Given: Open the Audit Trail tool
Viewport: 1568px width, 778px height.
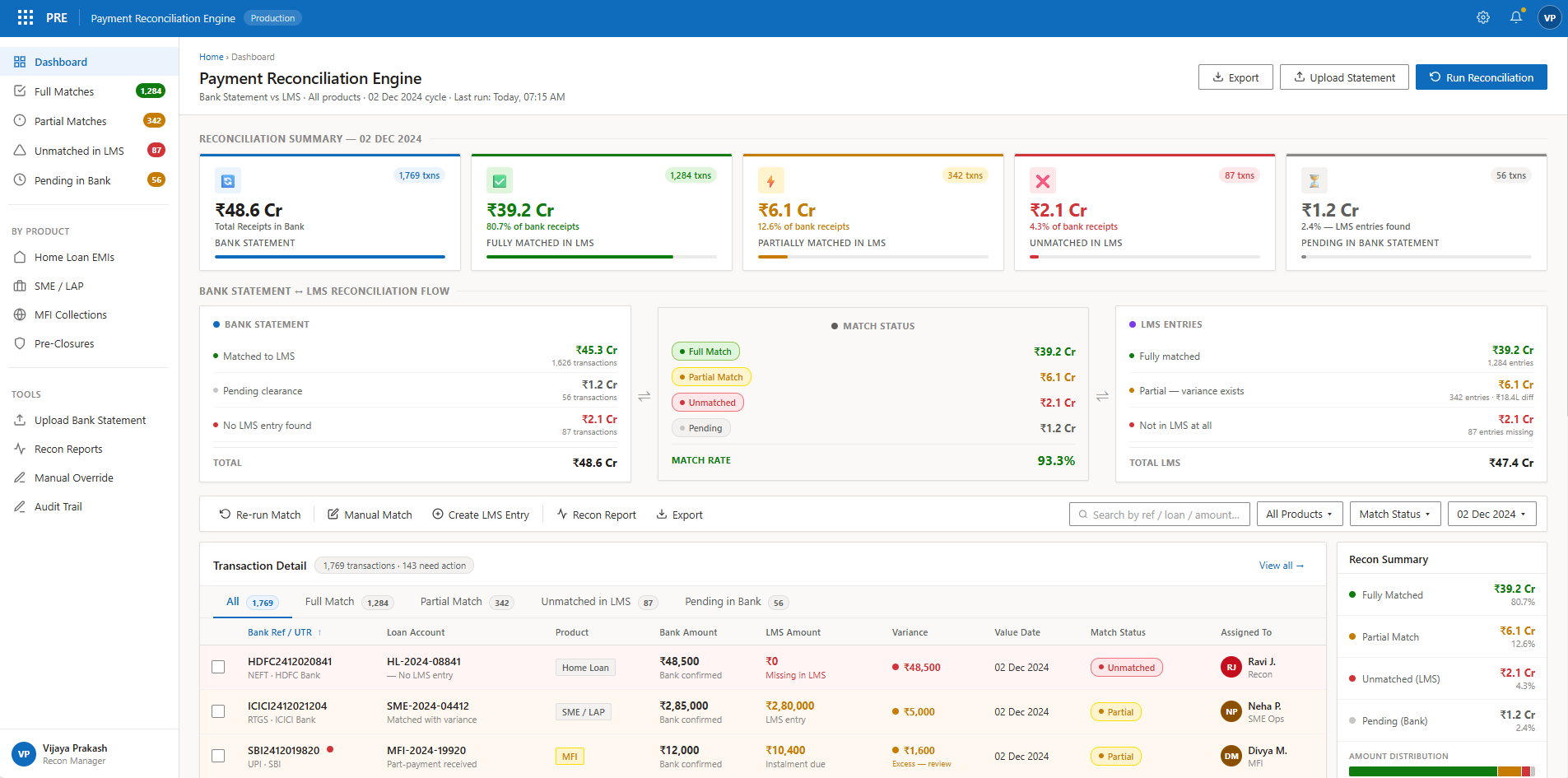Looking at the screenshot, I should click(x=56, y=506).
